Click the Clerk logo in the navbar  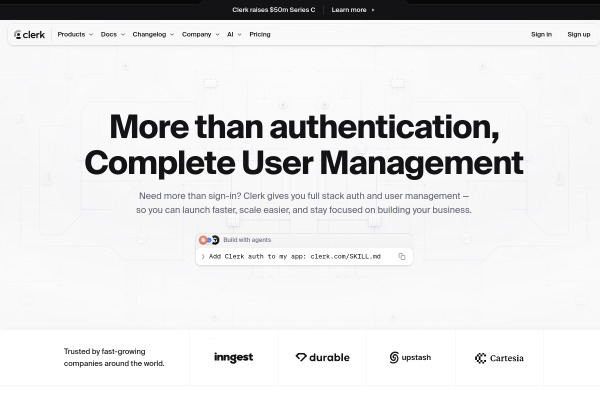29,34
